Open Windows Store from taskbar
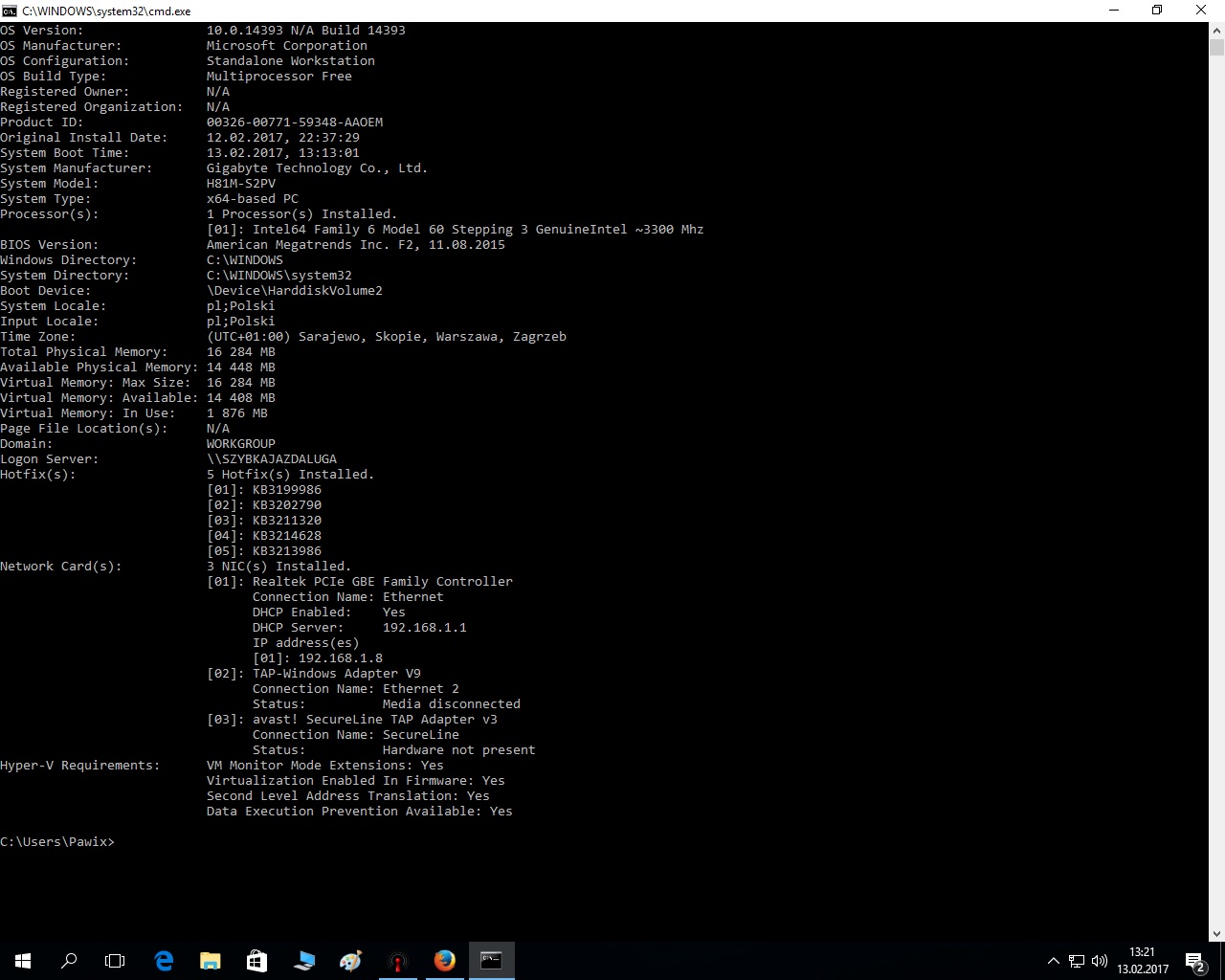 (x=256, y=961)
